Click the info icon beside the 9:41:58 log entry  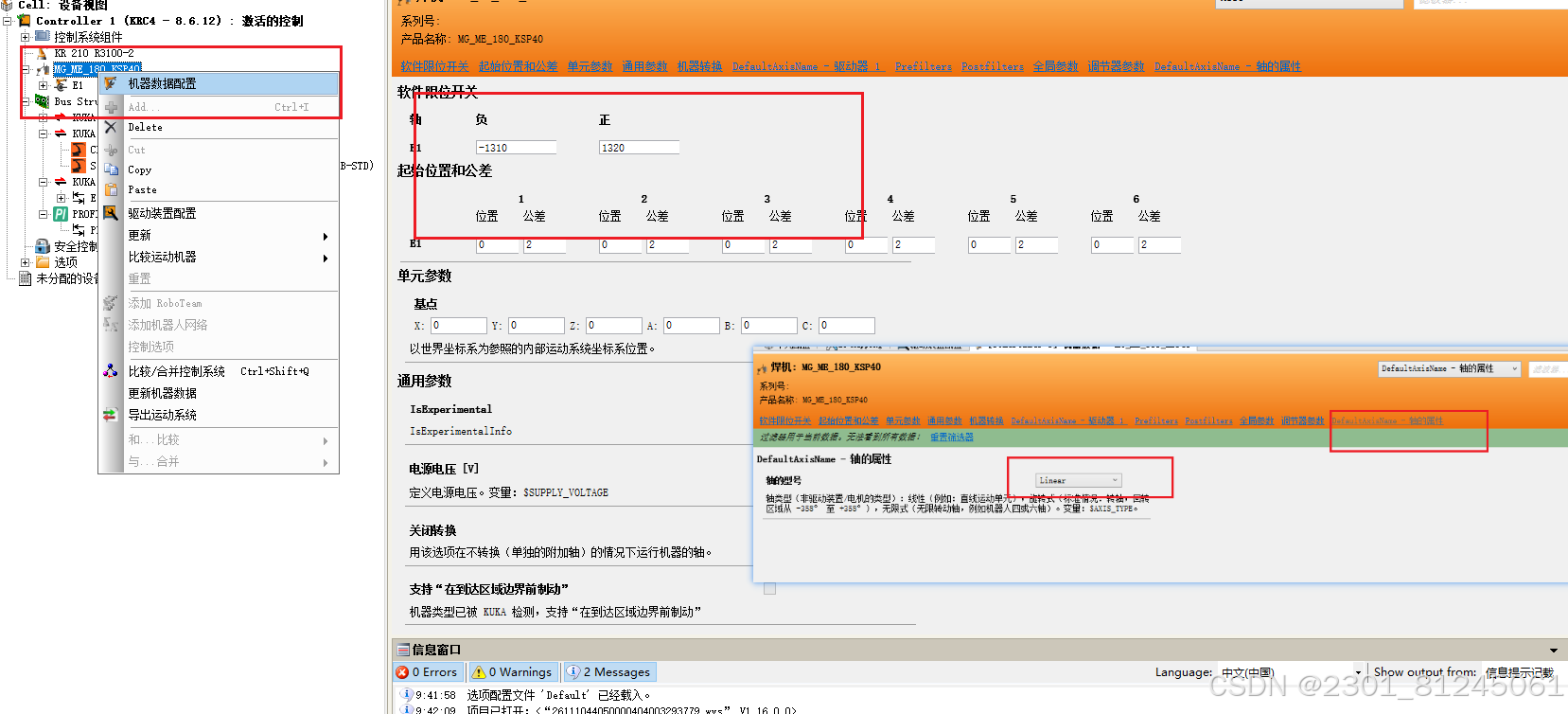407,694
